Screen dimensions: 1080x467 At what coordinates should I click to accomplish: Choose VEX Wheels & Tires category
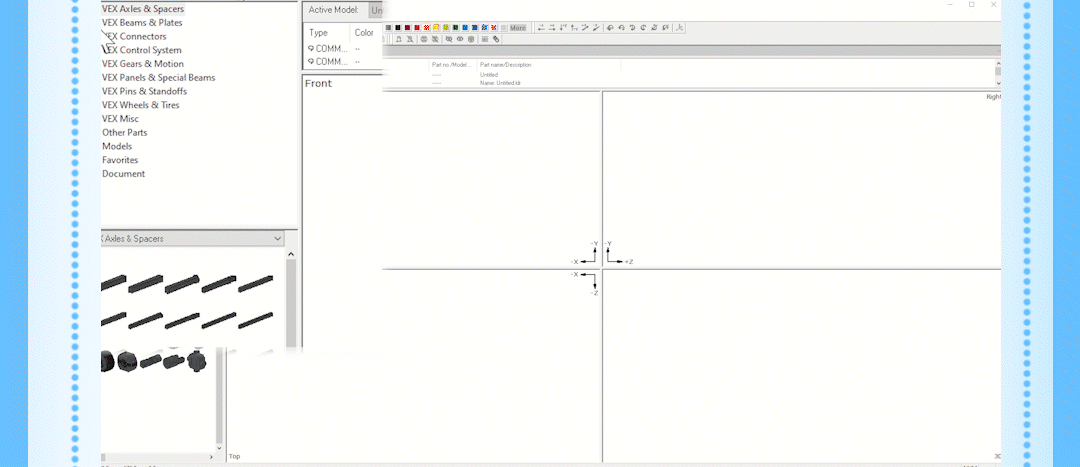tap(141, 105)
